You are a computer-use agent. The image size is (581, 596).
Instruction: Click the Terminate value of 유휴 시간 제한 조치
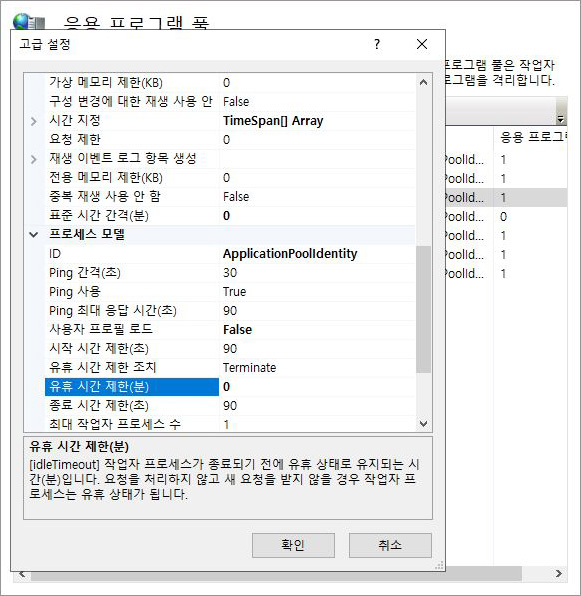pos(249,368)
